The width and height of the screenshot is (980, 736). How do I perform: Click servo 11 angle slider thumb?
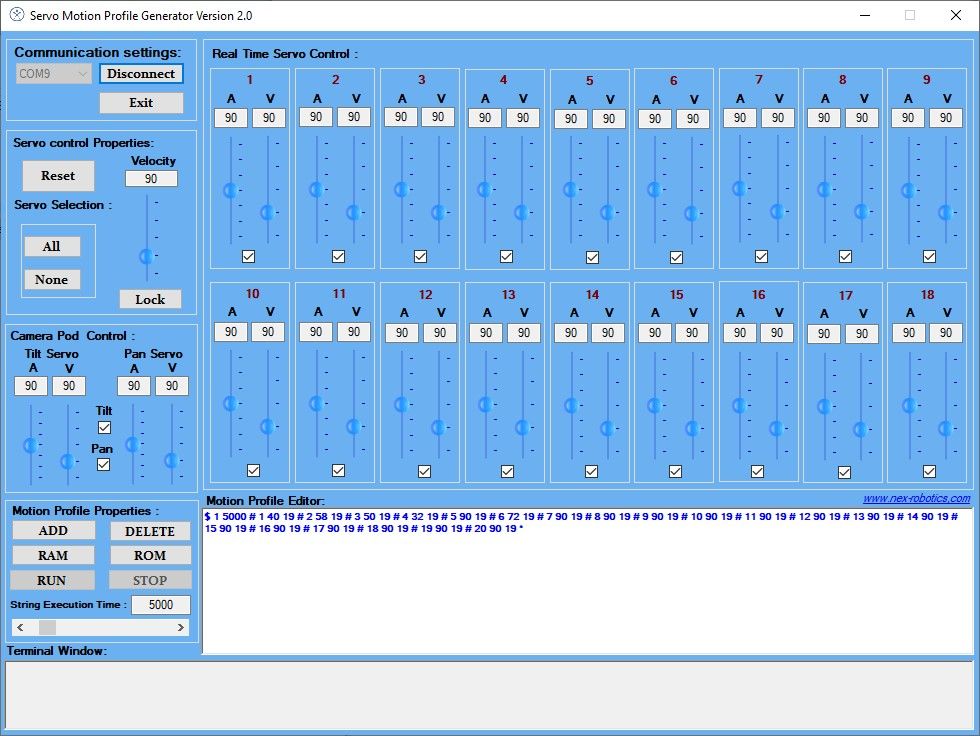tap(316, 404)
